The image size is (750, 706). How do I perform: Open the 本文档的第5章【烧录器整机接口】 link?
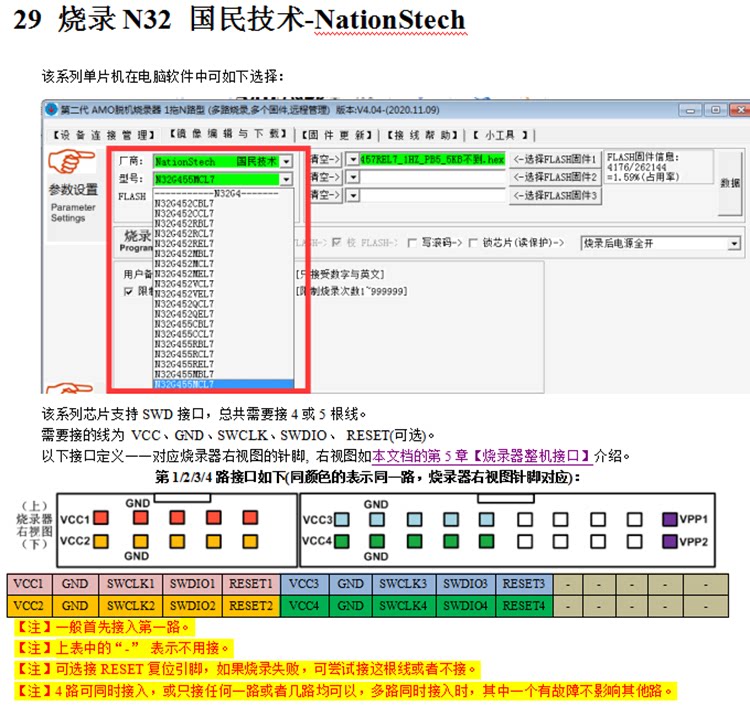482,456
